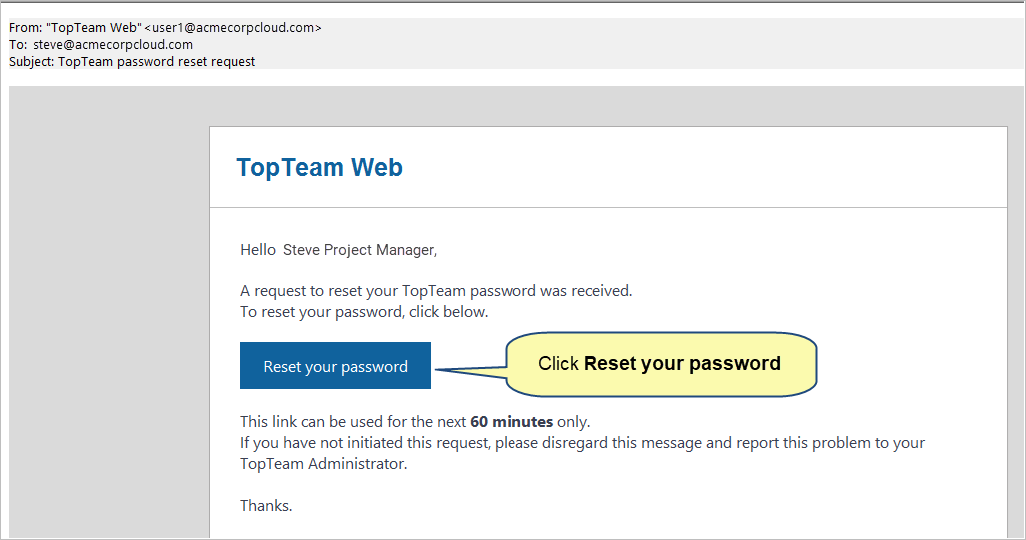Click the TopTeam Administrator text

point(323,463)
